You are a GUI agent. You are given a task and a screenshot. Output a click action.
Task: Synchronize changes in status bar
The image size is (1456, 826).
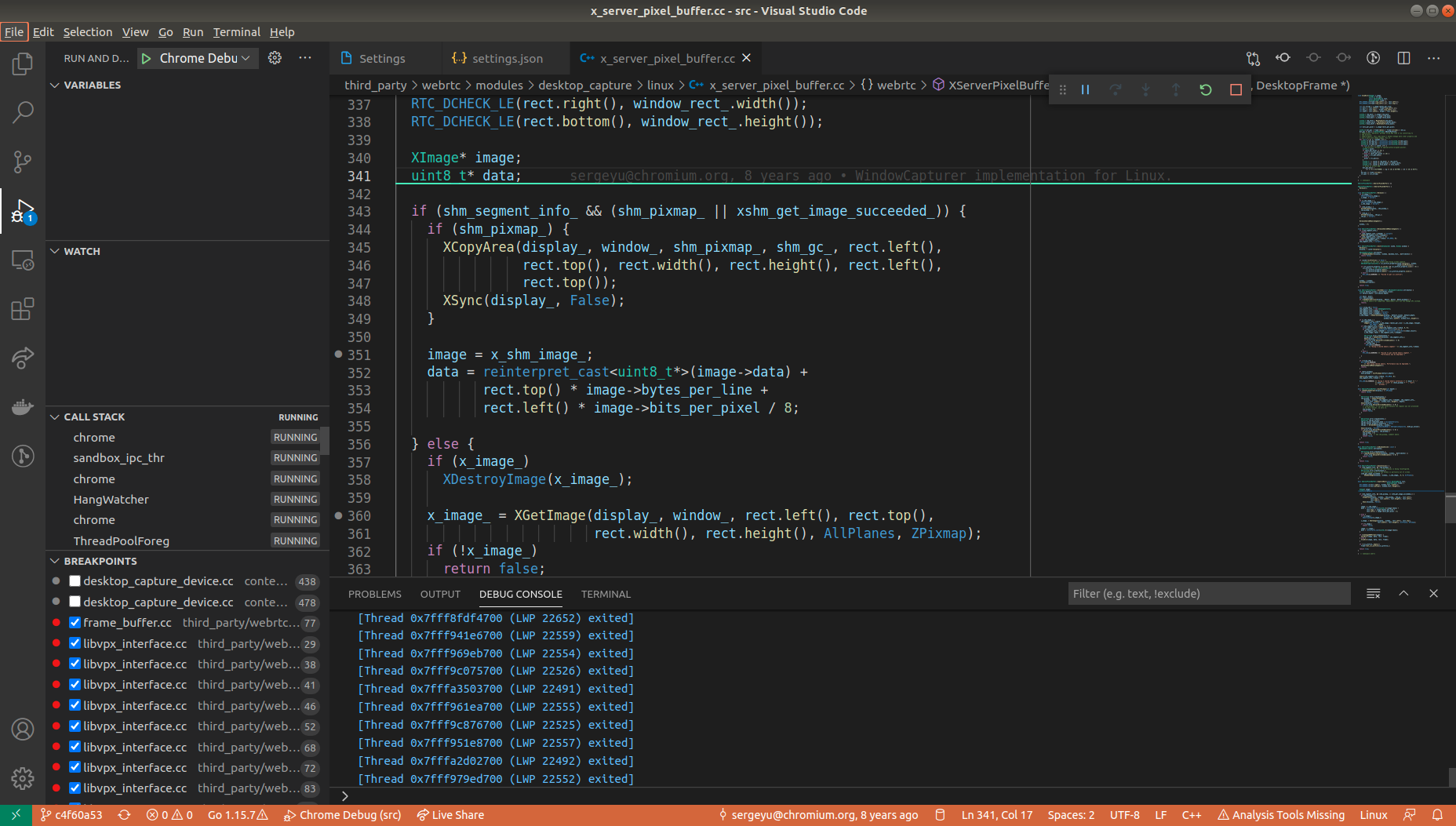coord(124,815)
